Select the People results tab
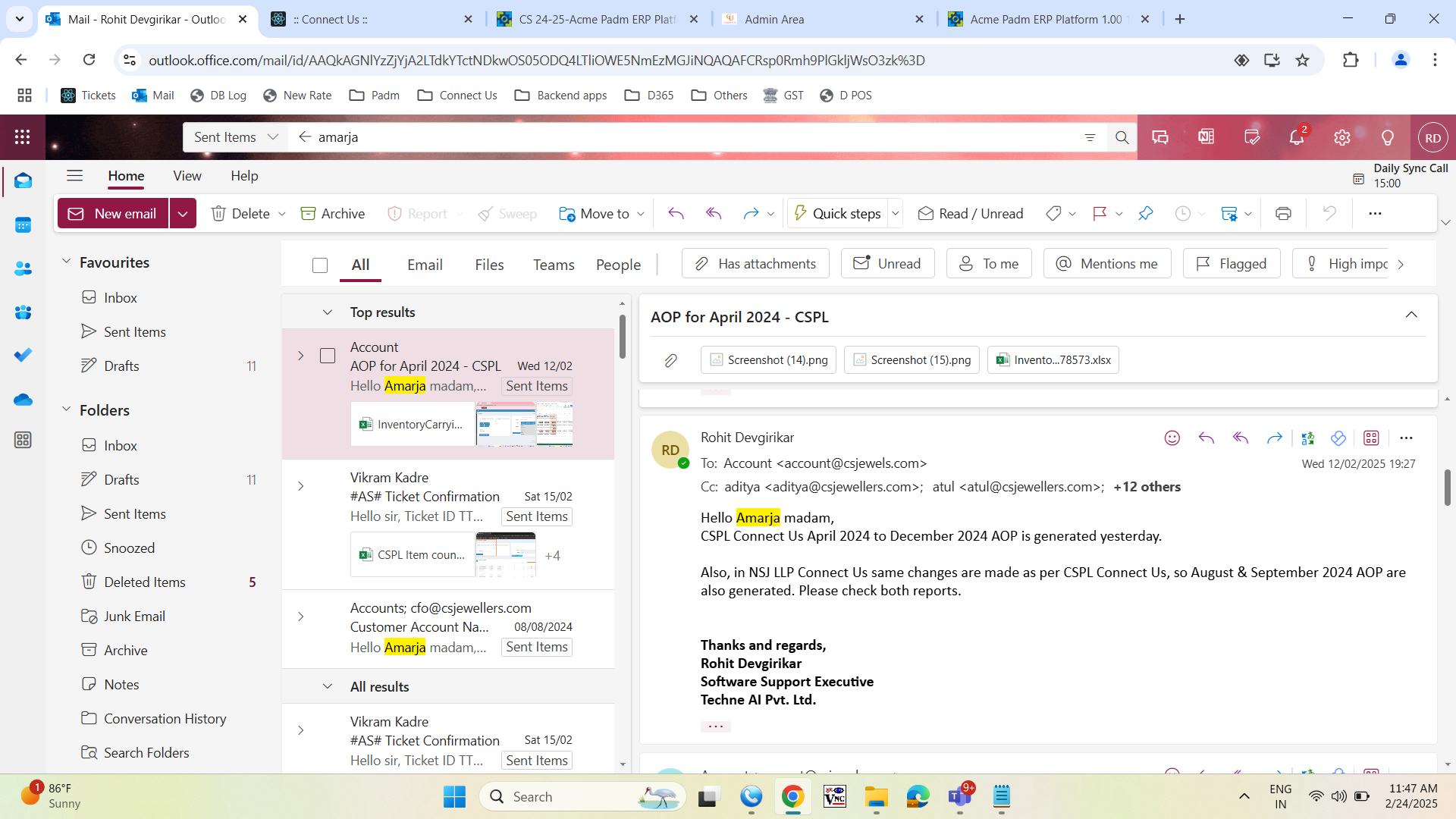Screen dimensions: 1456x819 618,265
